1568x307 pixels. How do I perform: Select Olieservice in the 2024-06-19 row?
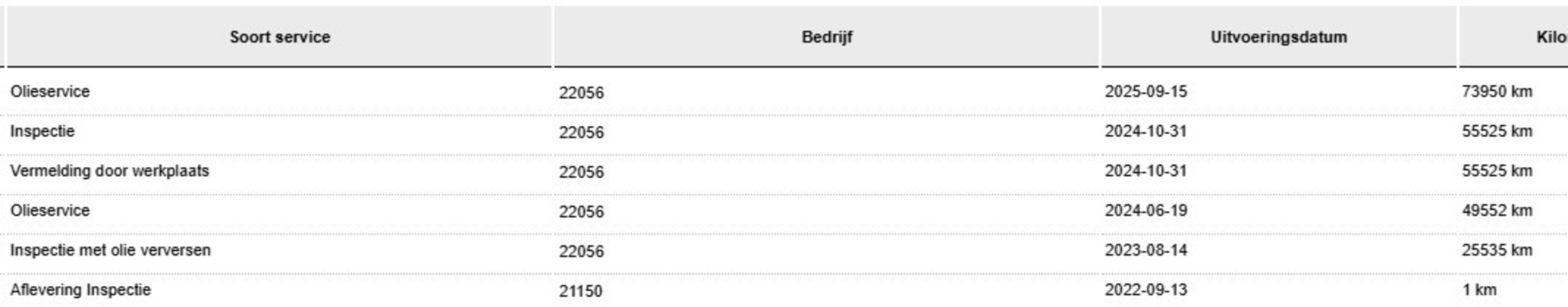tap(50, 211)
